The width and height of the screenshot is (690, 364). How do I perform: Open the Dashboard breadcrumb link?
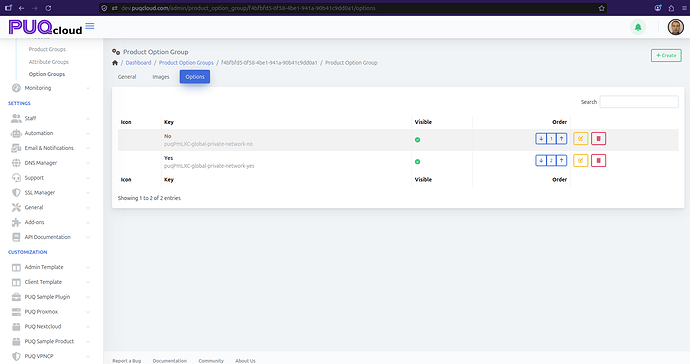(x=138, y=63)
